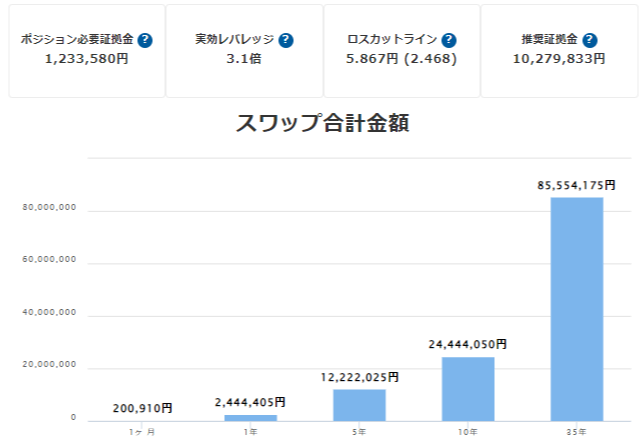
Task: Click the 85,554,175円 data label
Action: pyautogui.click(x=577, y=186)
